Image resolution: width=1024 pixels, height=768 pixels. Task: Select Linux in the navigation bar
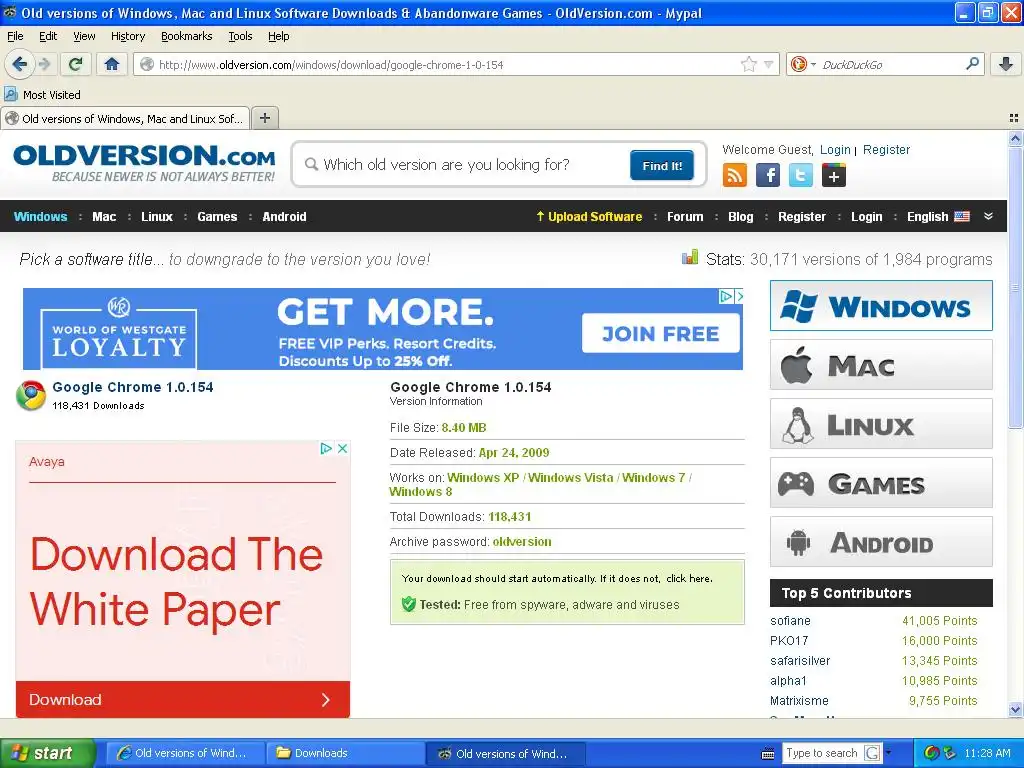pos(157,216)
